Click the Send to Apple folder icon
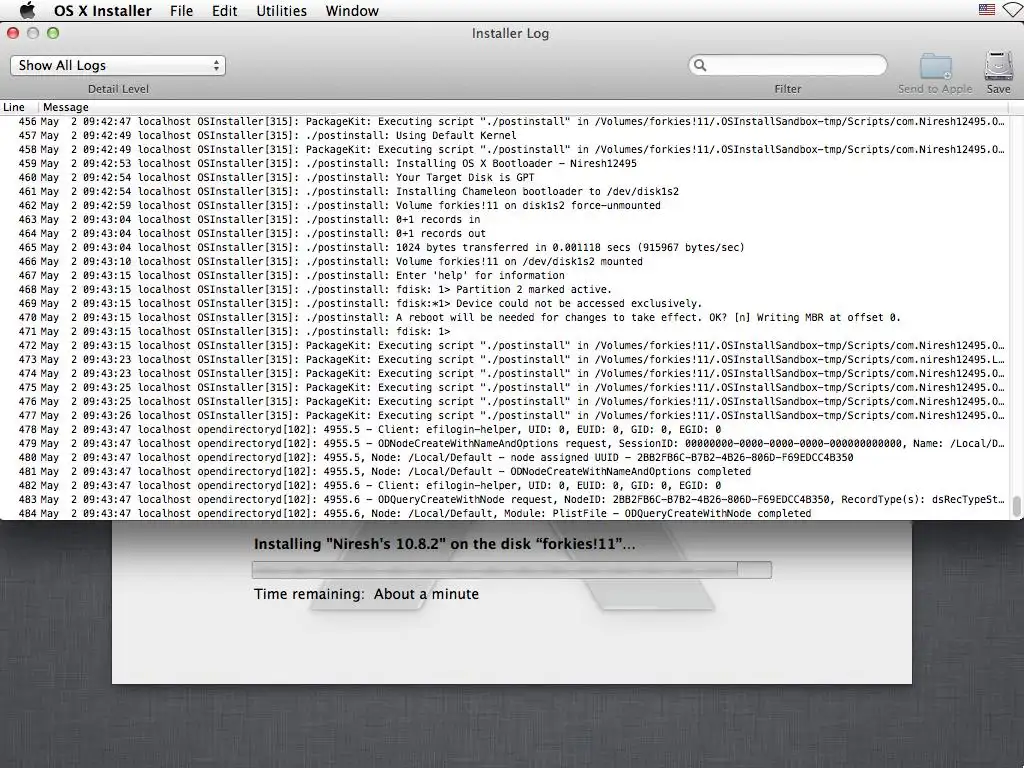The image size is (1024, 768). [935, 67]
